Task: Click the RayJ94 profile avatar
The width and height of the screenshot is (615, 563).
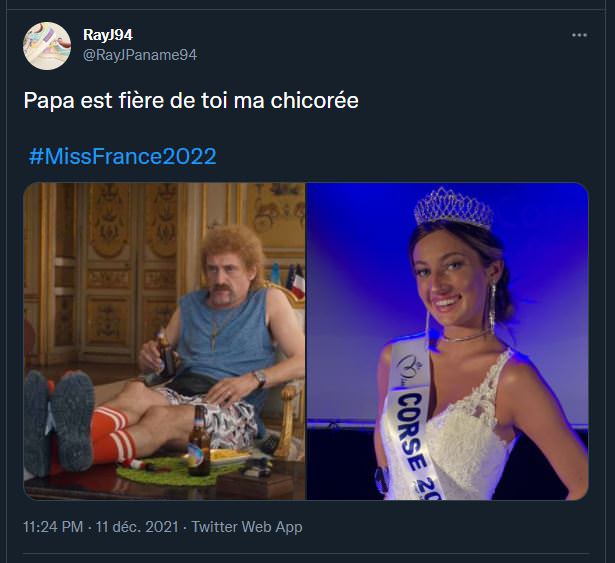Action: (46, 46)
